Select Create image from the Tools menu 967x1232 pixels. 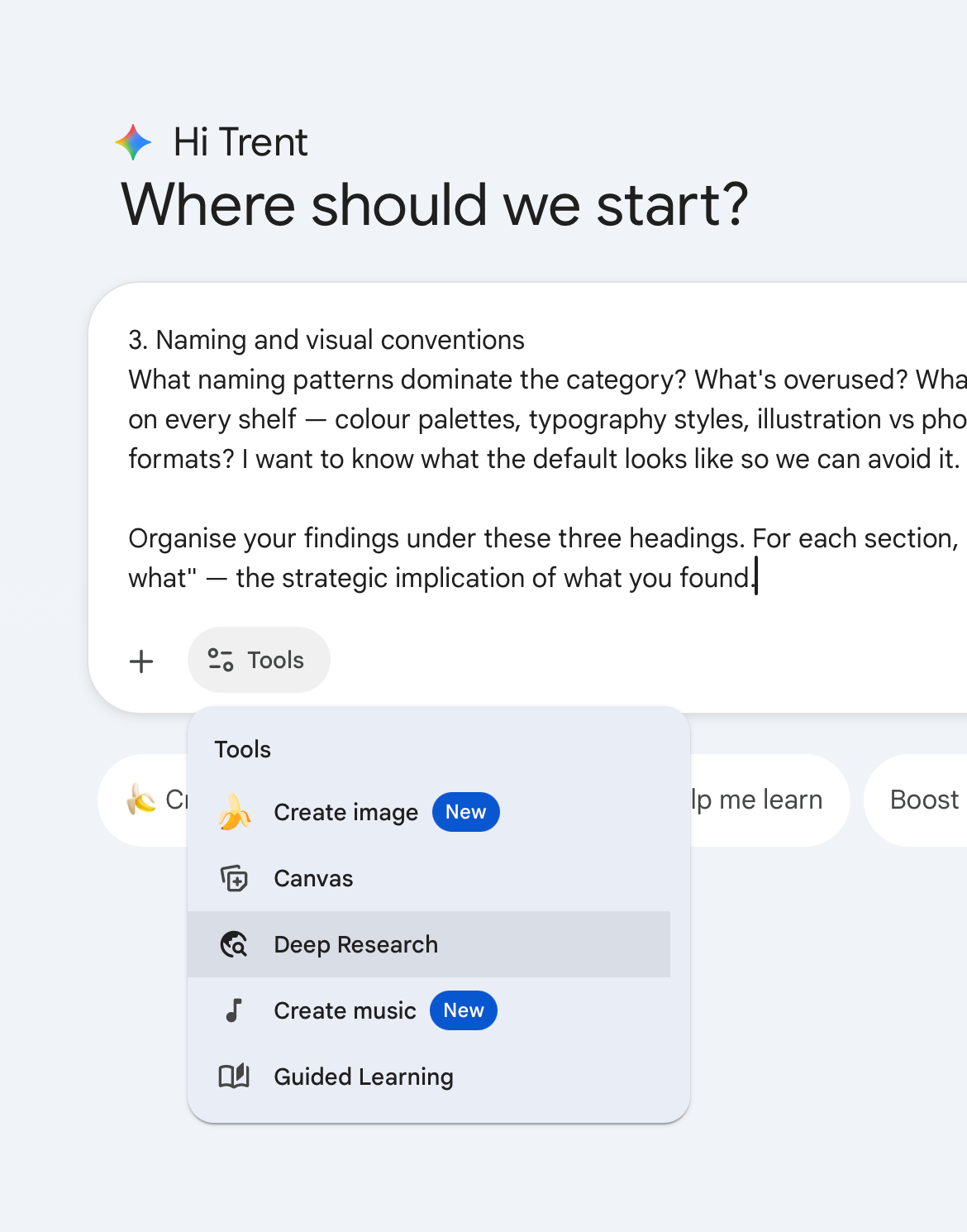[x=345, y=812]
